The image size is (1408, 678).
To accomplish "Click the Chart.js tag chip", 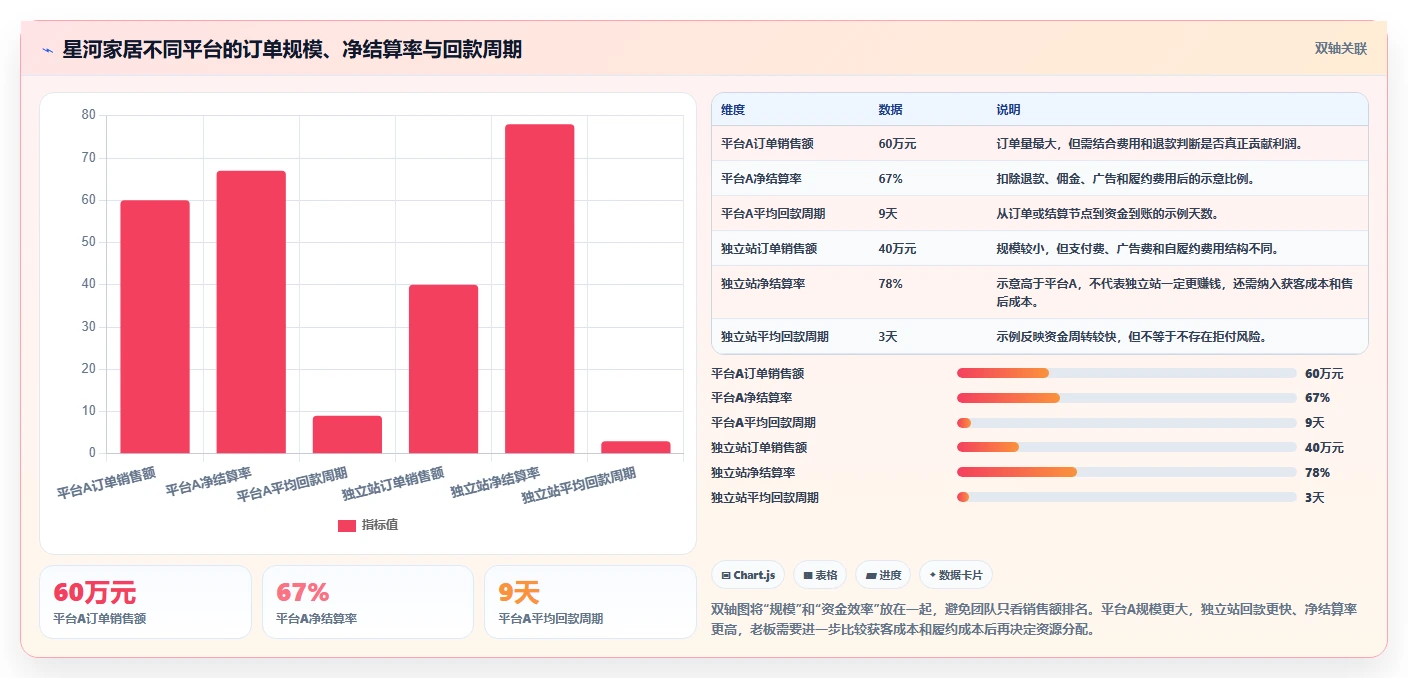I will click(x=748, y=575).
